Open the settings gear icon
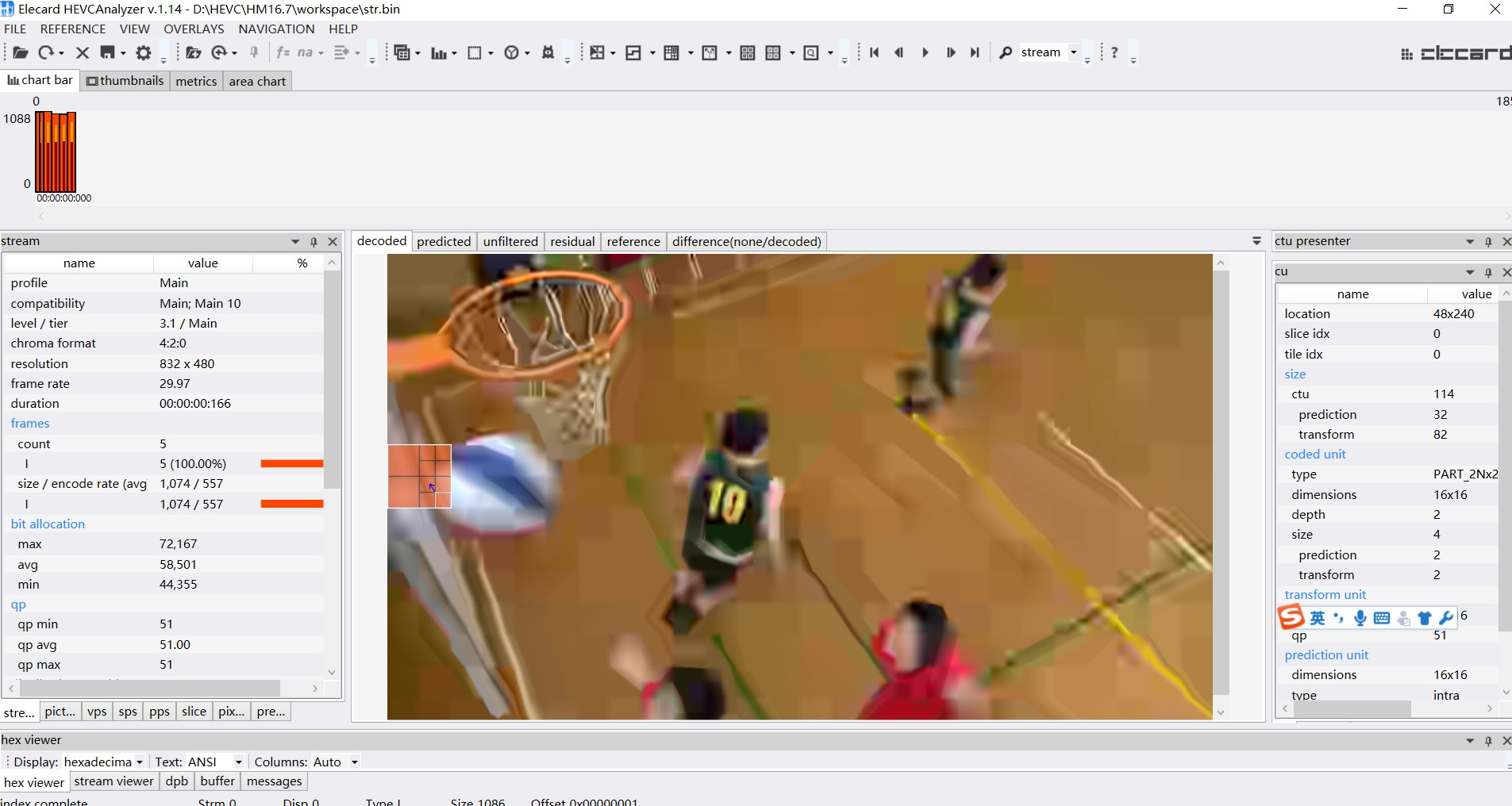The image size is (1512, 806). click(143, 52)
